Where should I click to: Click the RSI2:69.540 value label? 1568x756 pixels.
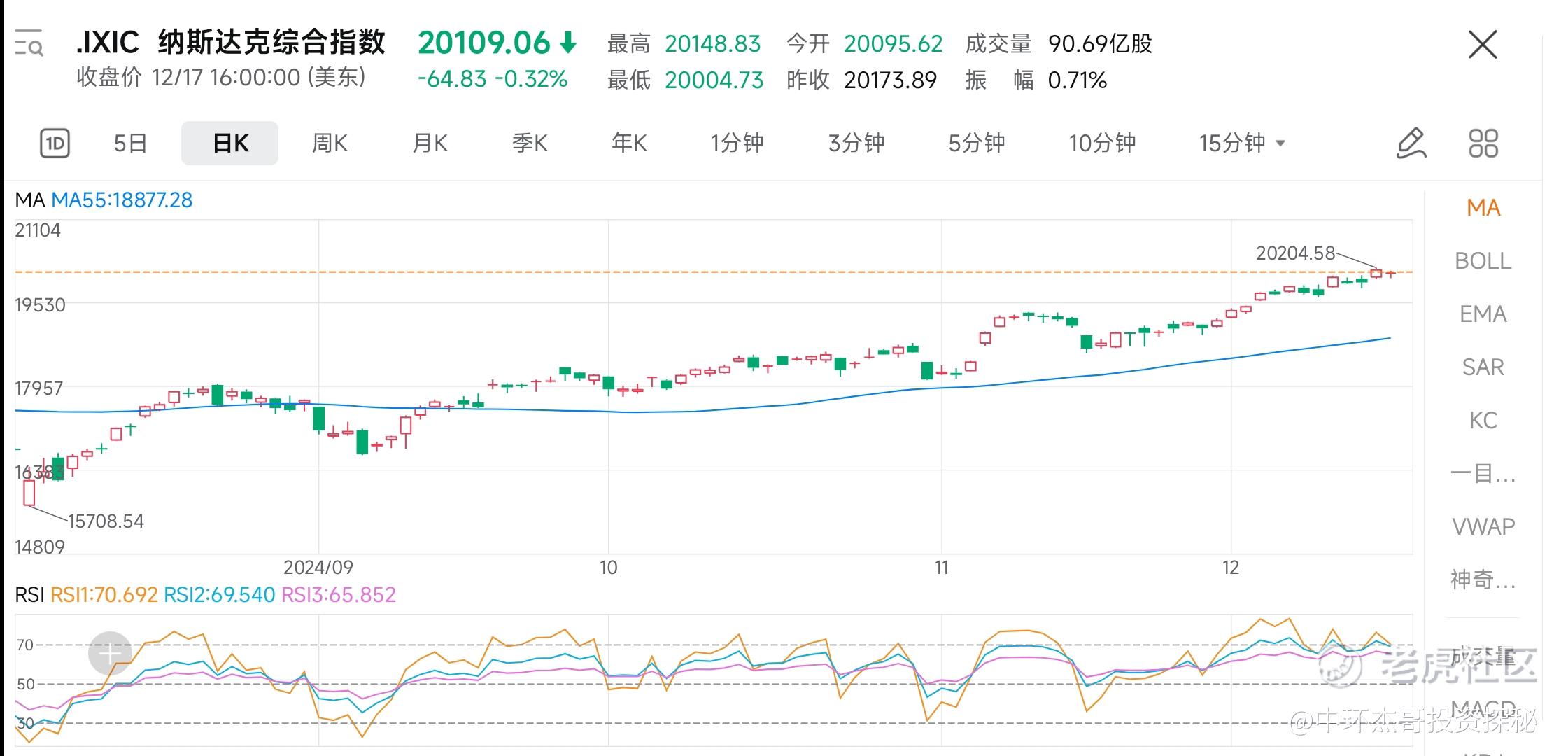pyautogui.click(x=219, y=595)
